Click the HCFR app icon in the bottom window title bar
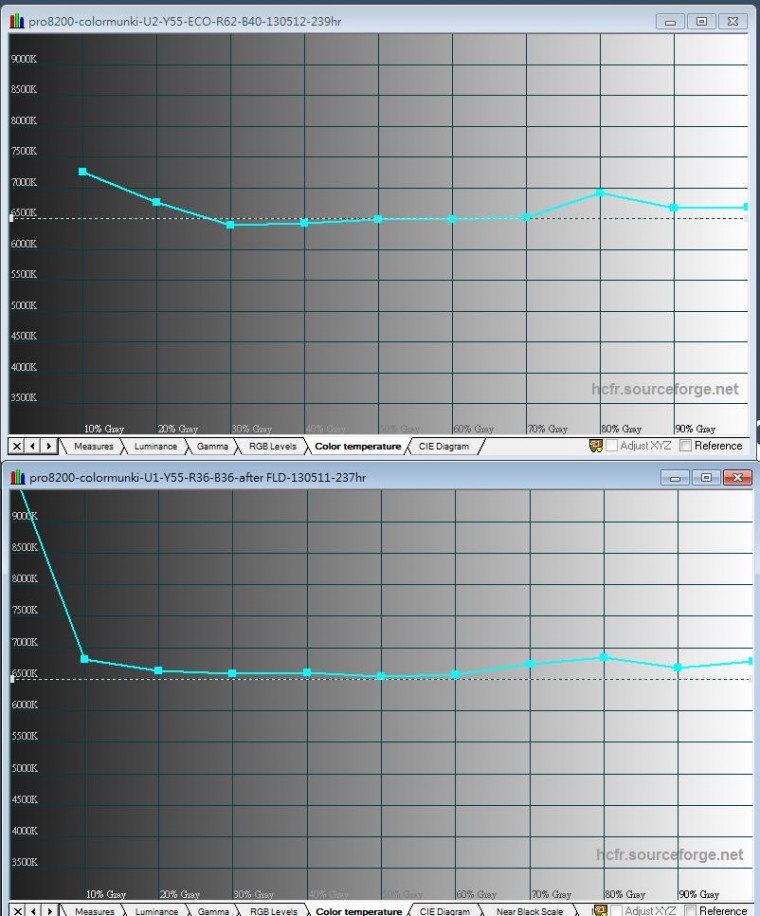 pyautogui.click(x=18, y=477)
